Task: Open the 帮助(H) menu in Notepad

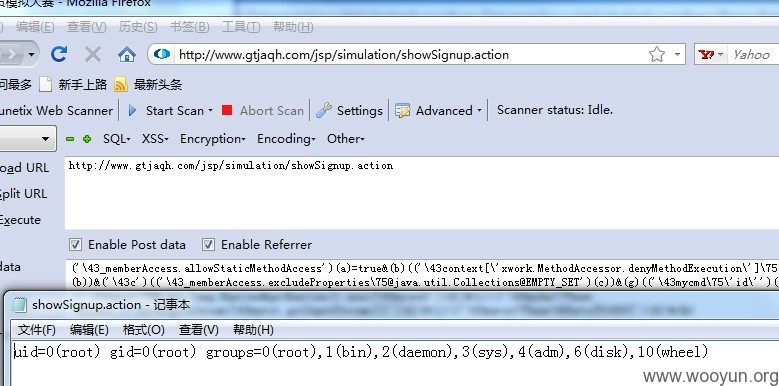Action: 253,329
